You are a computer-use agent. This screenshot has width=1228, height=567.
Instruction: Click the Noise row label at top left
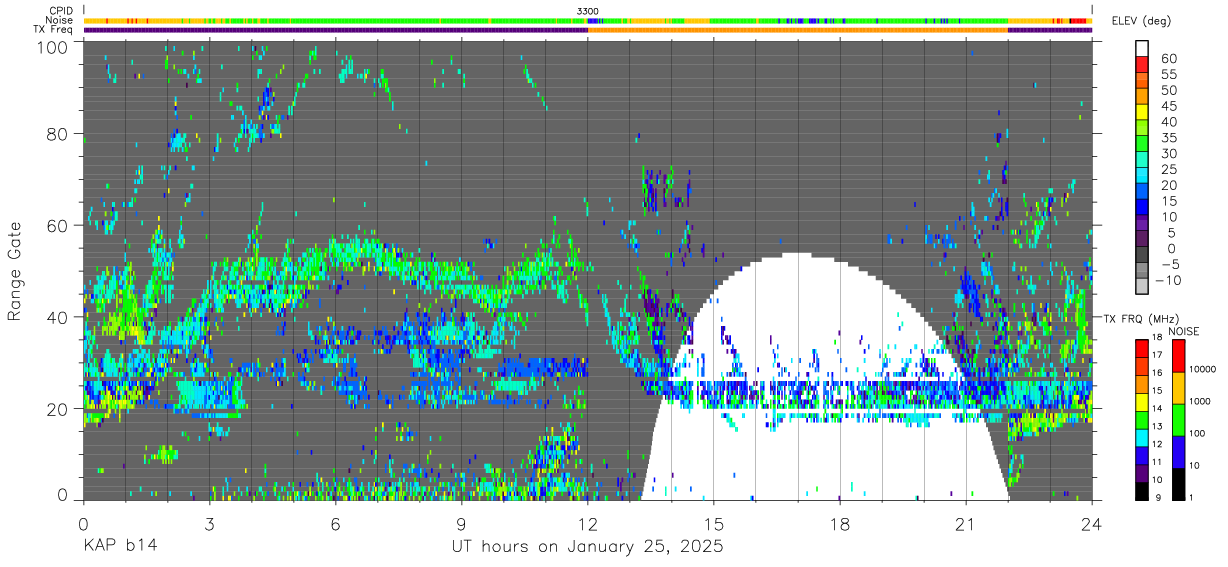point(59,20)
